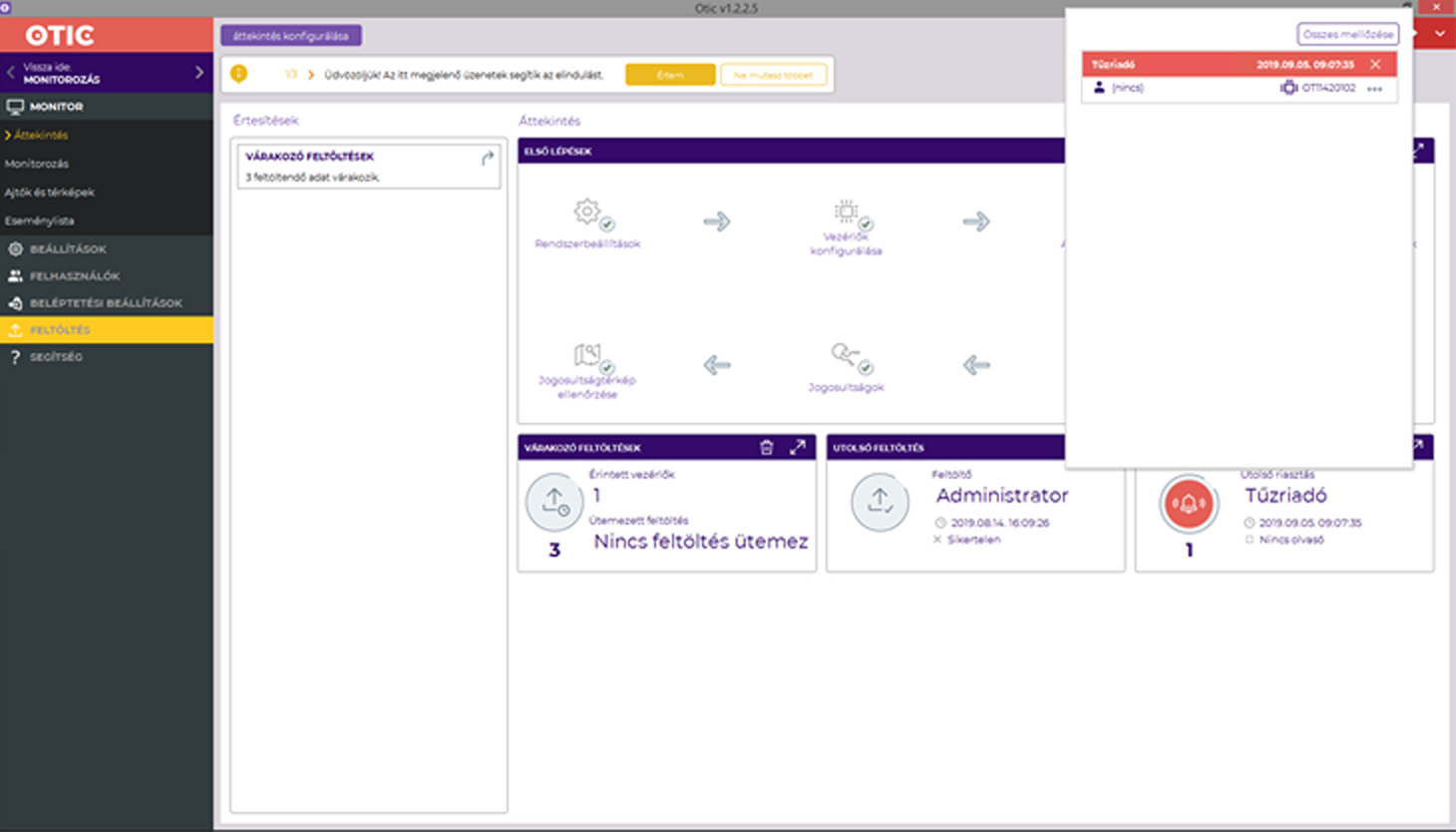Click the right chevron next to MONITOROZÁS
Screen dimensions: 1456x832
point(199,73)
